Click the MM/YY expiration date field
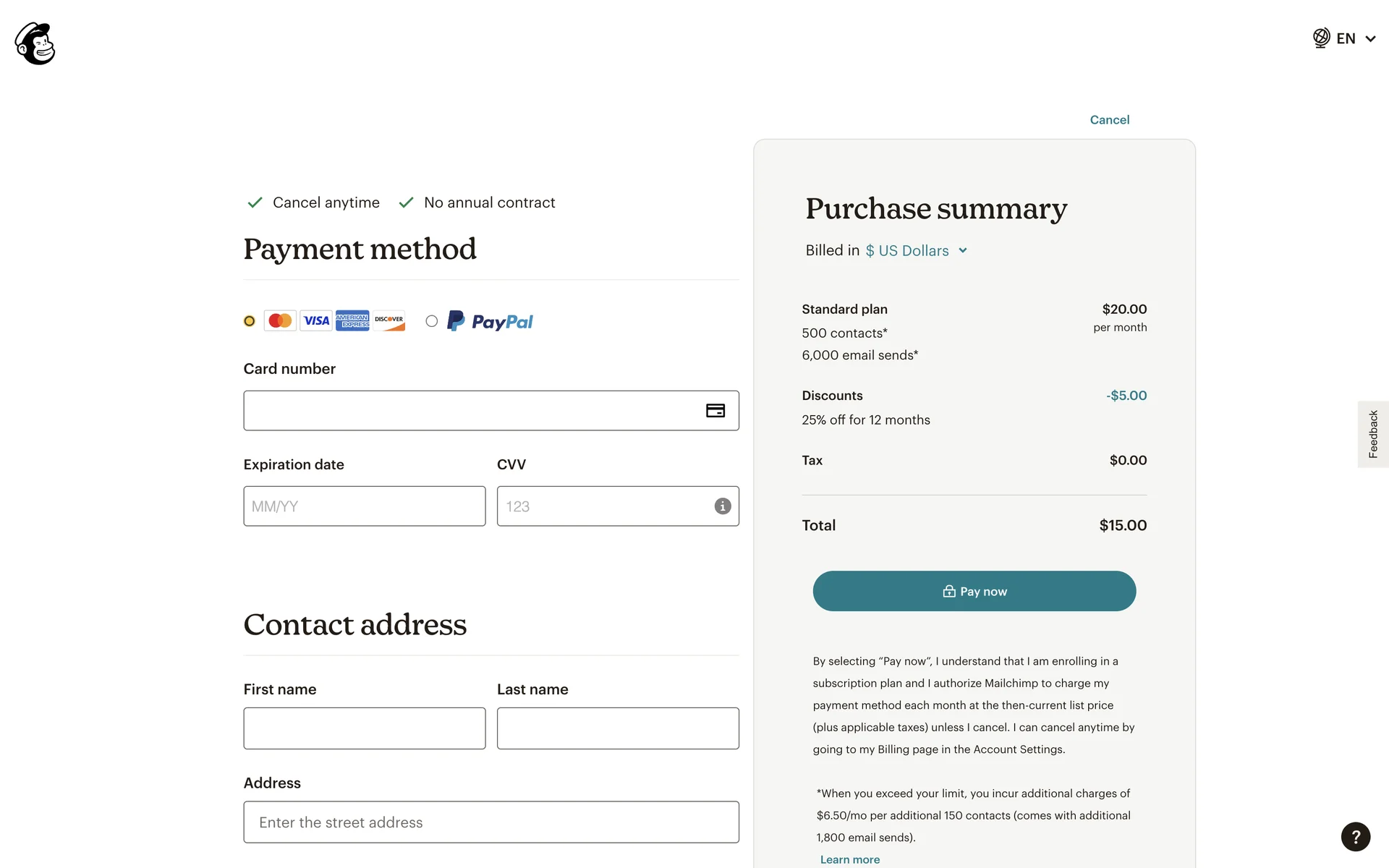This screenshot has height=868, width=1389. pyautogui.click(x=364, y=506)
